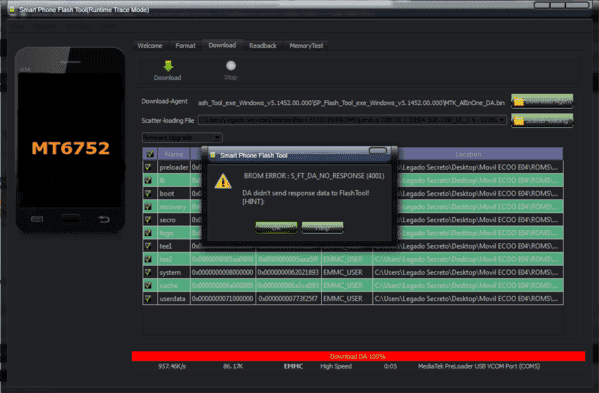Toggle the userdata partition checkbox
The height and width of the screenshot is (393, 599).
click(x=148, y=298)
